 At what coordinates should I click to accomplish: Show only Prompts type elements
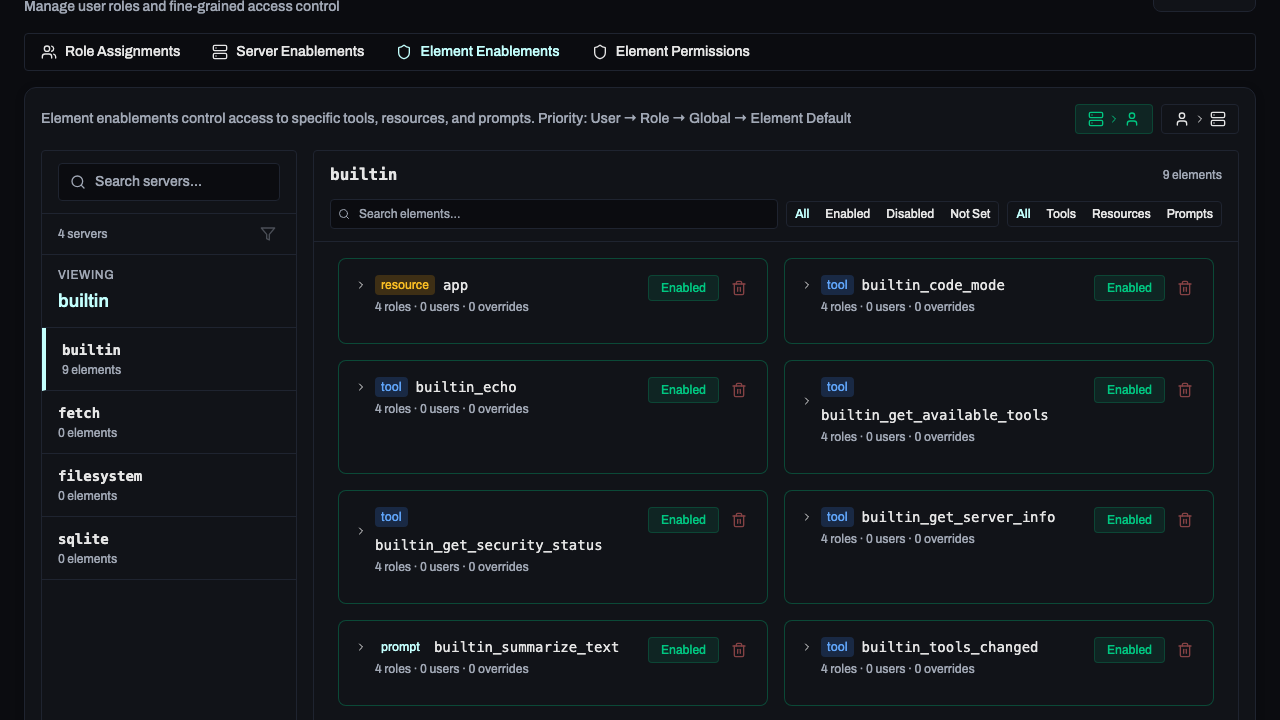click(x=1189, y=214)
